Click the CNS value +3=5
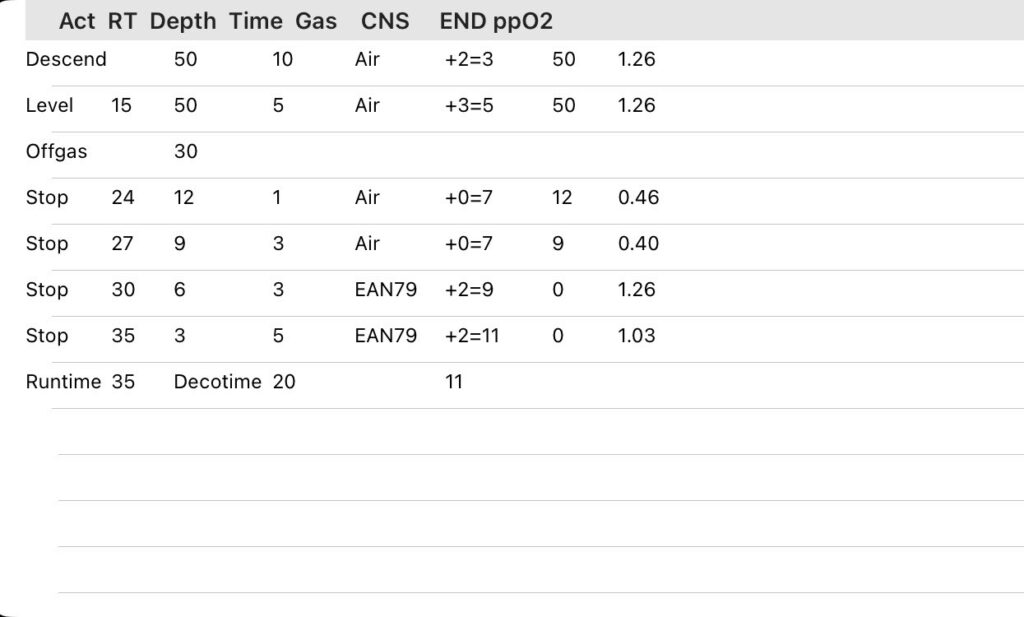The image size is (1024, 617). pos(469,105)
